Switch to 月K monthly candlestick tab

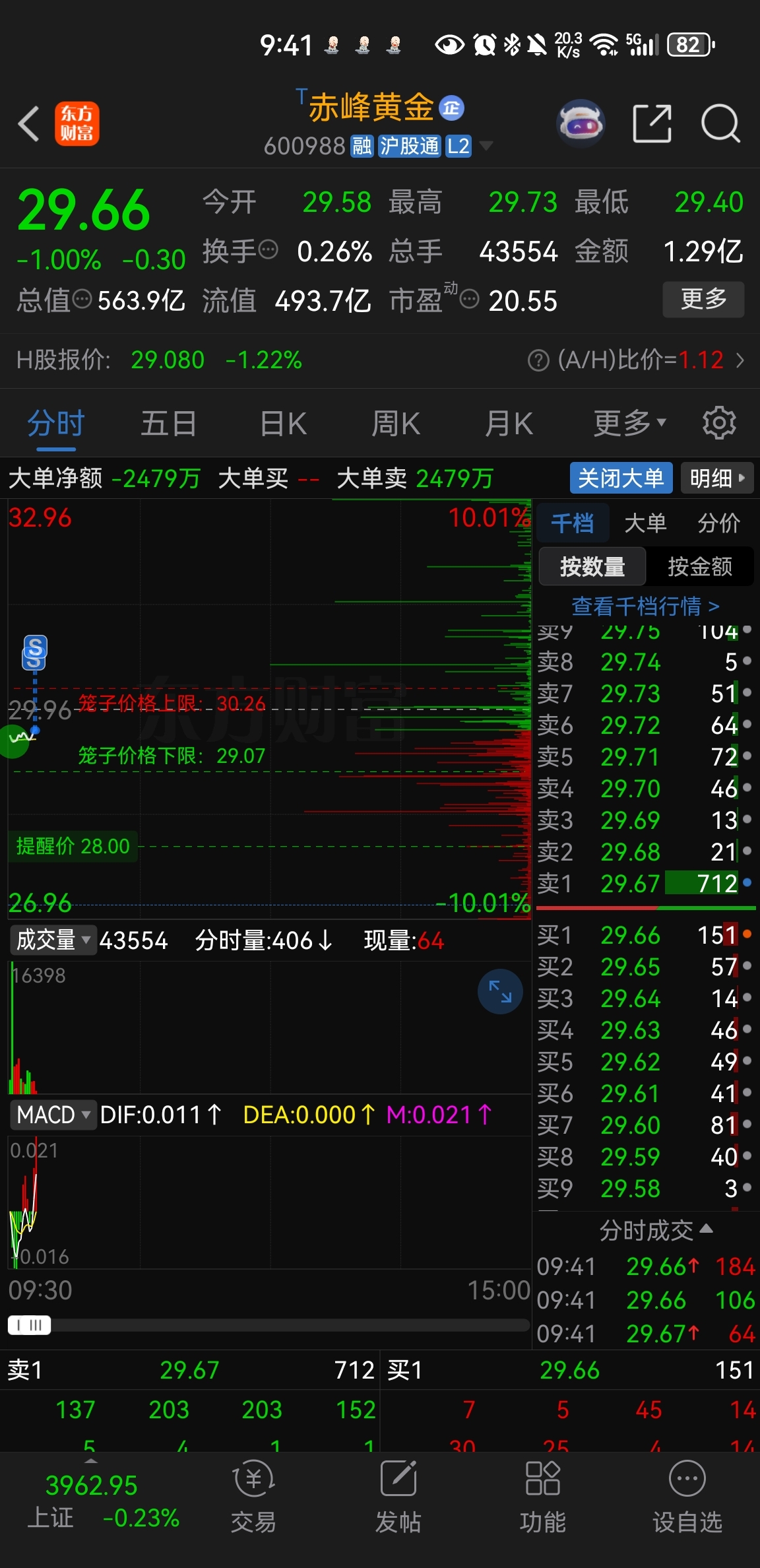click(x=509, y=423)
